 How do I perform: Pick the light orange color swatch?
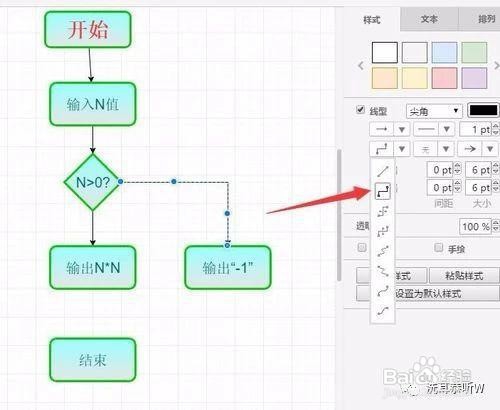(x=385, y=78)
